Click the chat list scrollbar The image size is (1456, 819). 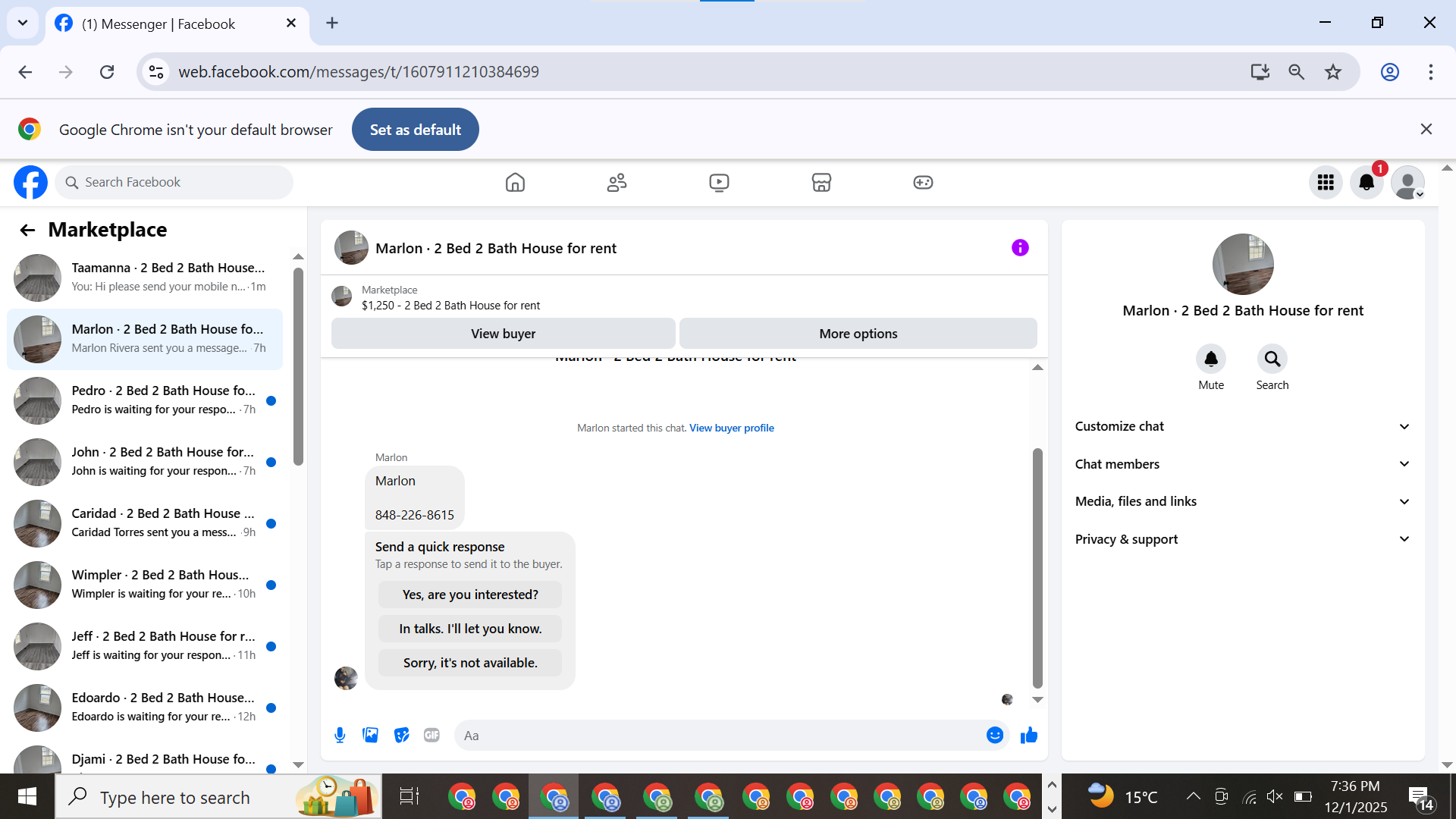click(298, 366)
